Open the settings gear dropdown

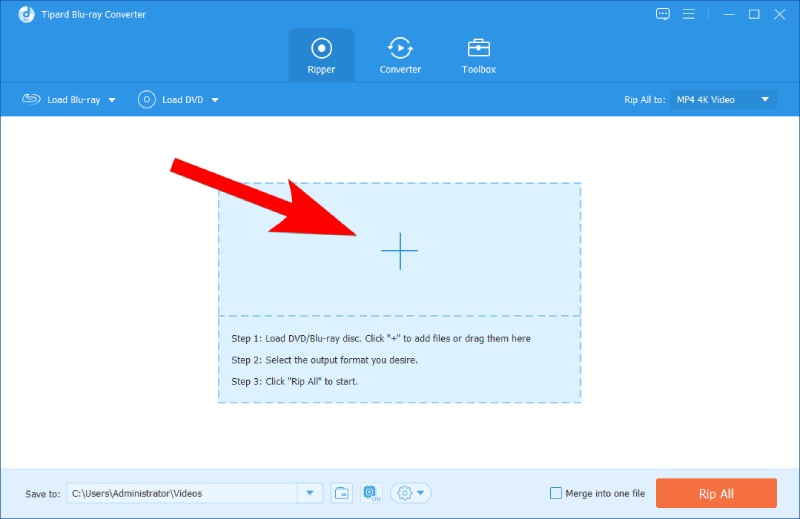click(x=411, y=493)
